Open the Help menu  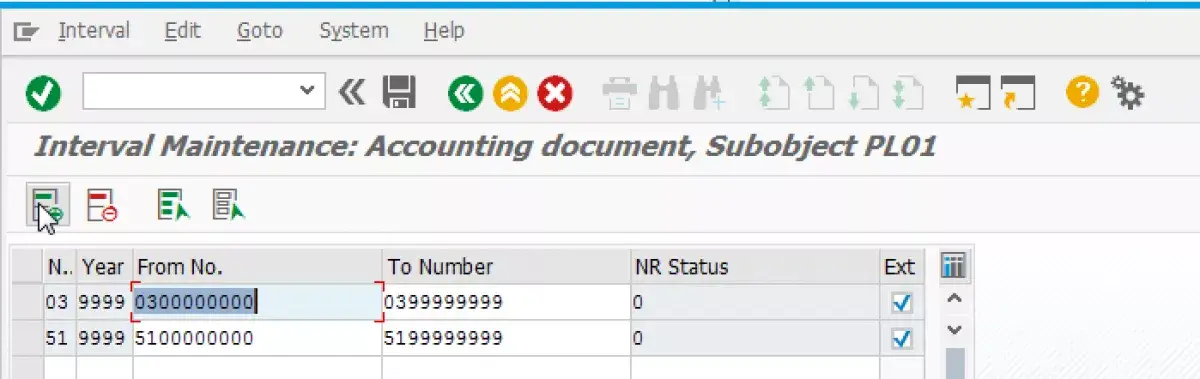point(444,31)
